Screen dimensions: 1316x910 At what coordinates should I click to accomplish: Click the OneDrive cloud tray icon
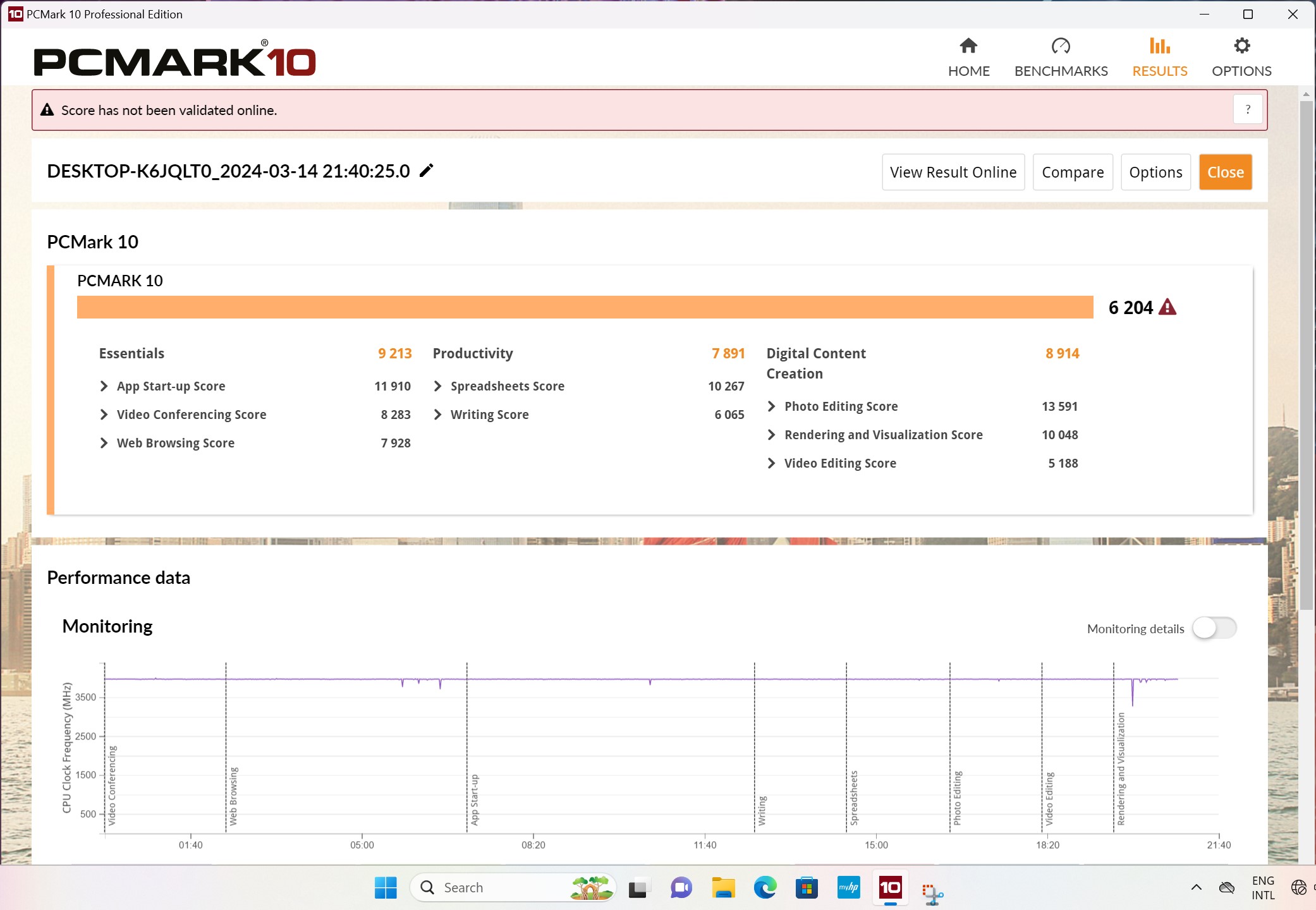[x=1226, y=888]
